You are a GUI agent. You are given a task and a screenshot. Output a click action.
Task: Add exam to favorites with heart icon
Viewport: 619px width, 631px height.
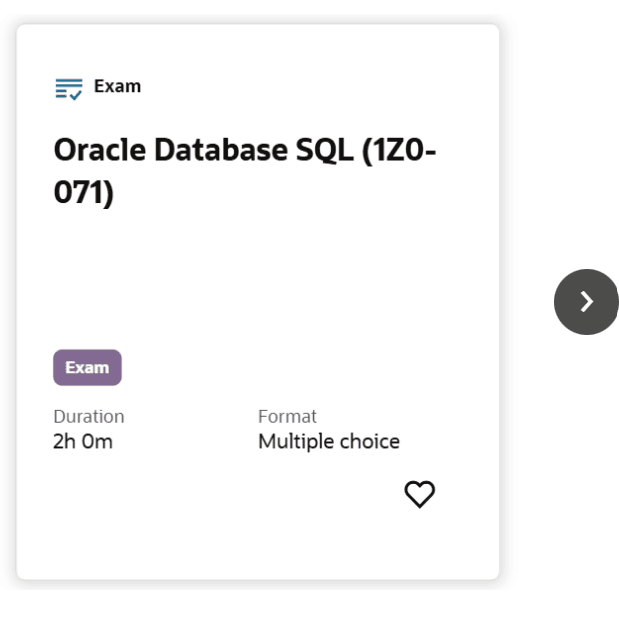point(419,494)
